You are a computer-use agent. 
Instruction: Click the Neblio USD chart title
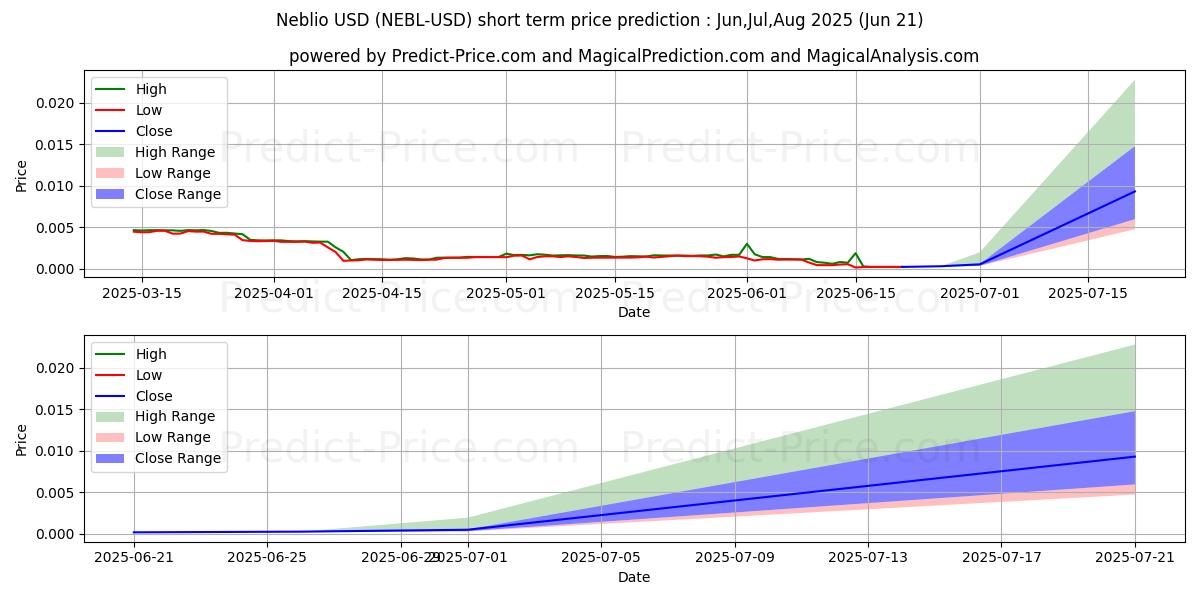pyautogui.click(x=599, y=20)
